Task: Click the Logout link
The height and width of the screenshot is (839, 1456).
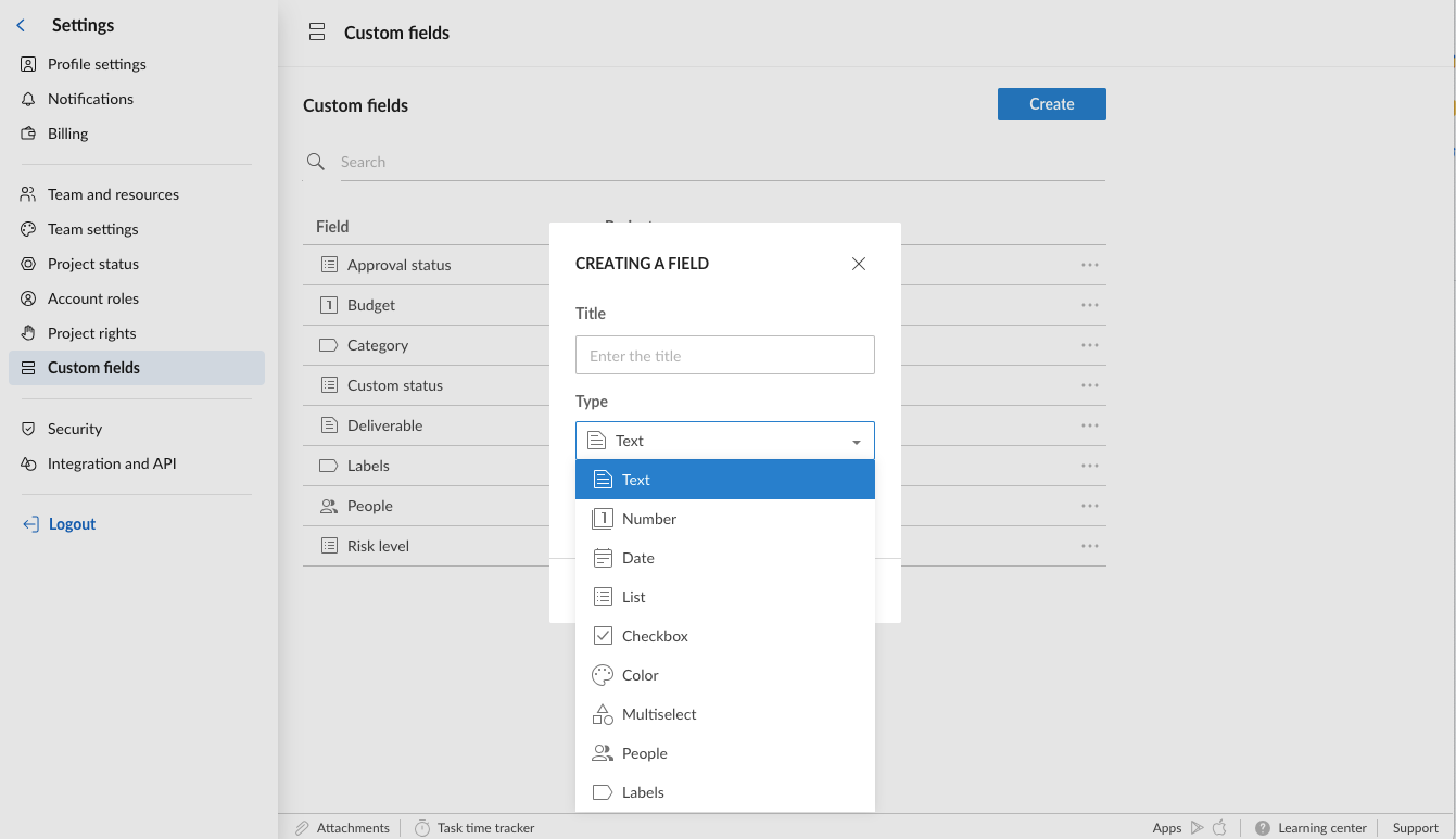Action: tap(59, 524)
